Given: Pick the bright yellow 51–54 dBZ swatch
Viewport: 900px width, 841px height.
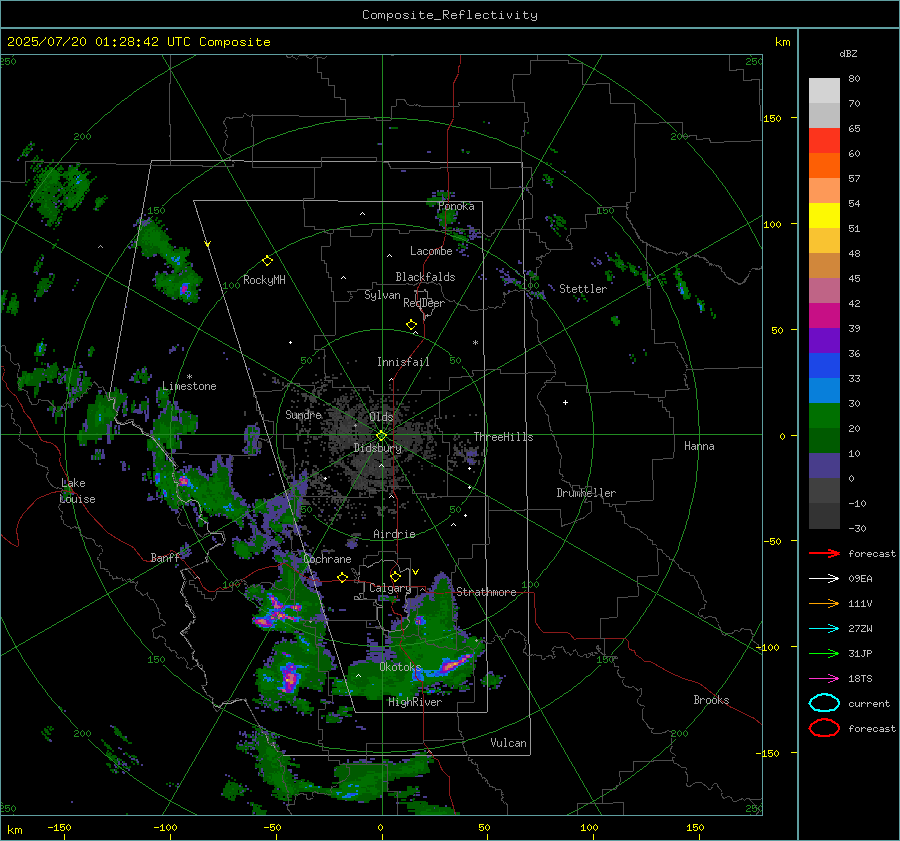Looking at the screenshot, I should (x=824, y=216).
